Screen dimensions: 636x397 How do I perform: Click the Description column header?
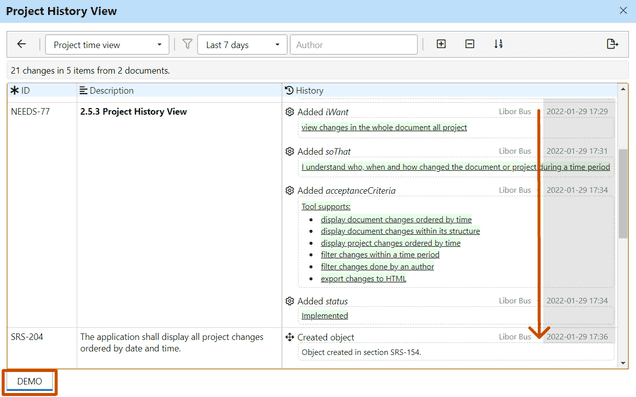point(179,90)
